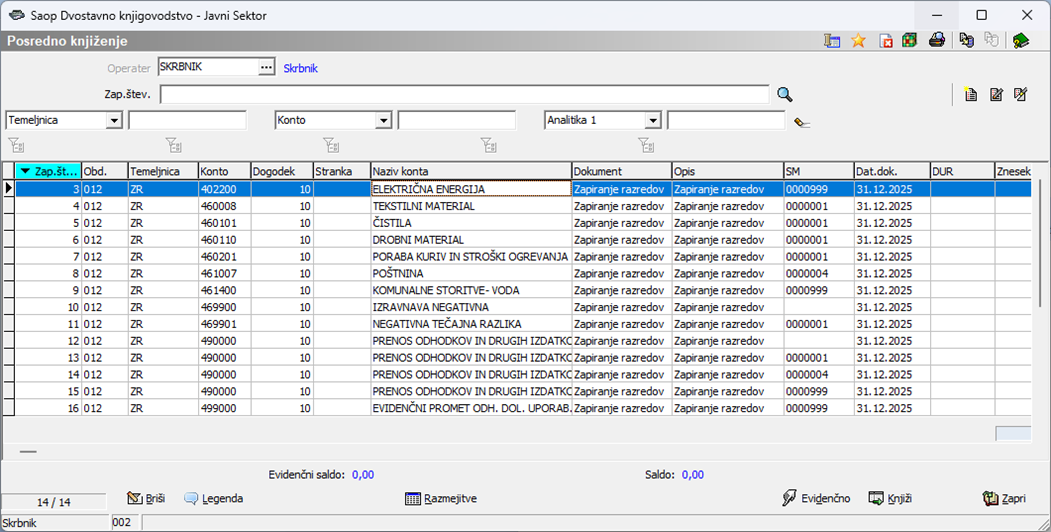Click the Skrbnik operator link
The width and height of the screenshot is (1051, 532).
(x=300, y=69)
